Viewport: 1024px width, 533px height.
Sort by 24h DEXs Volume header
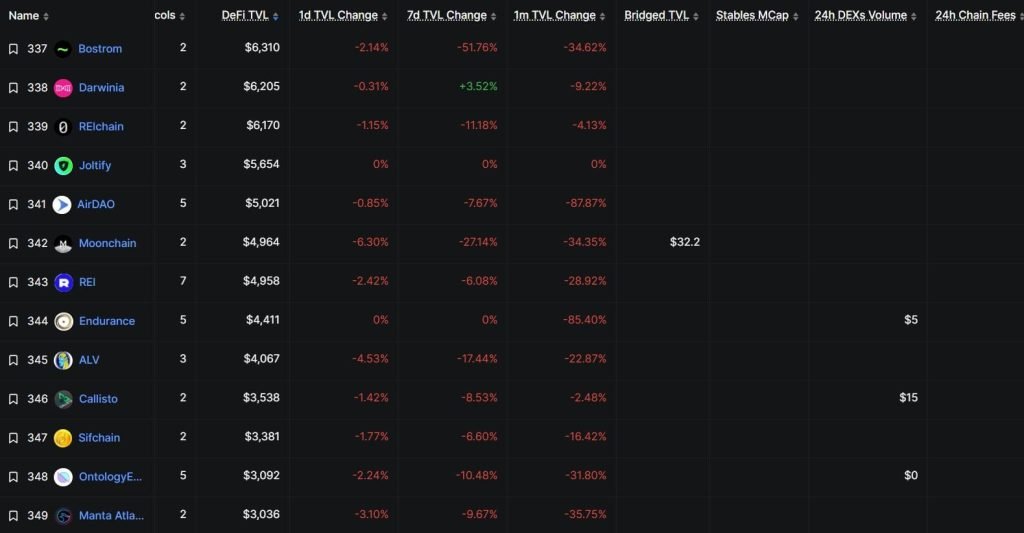click(x=860, y=16)
